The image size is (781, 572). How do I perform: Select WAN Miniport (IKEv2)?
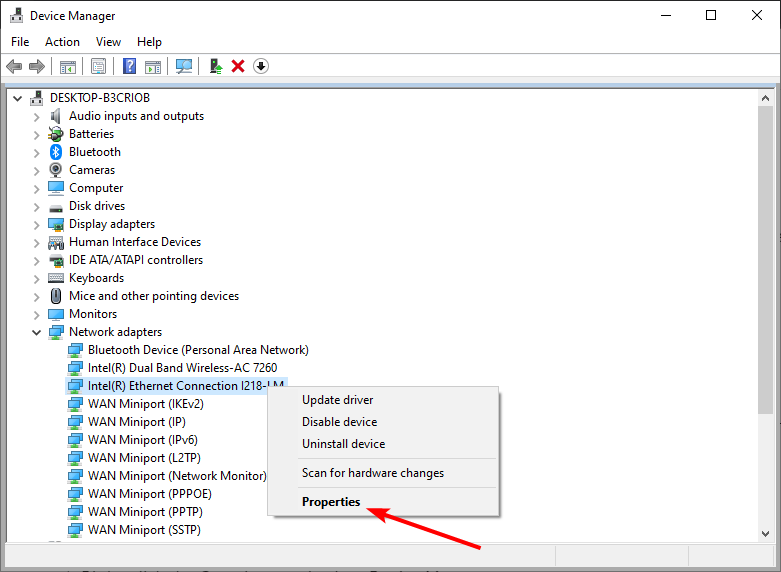[146, 404]
